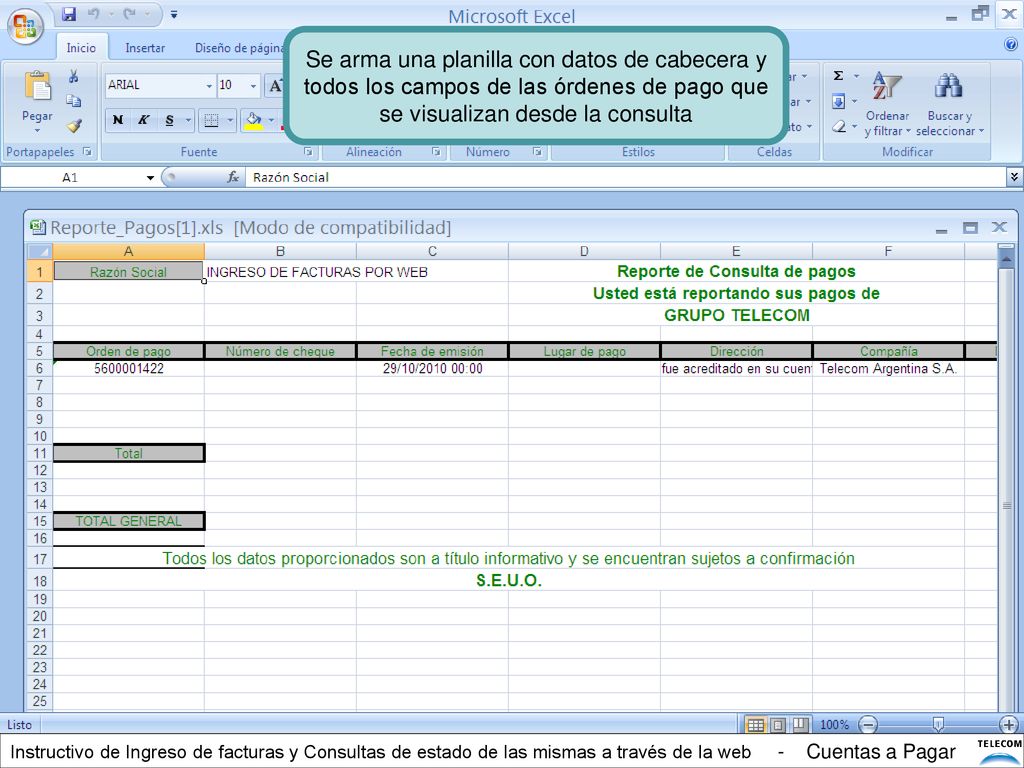Toggle underline formatting with the S button
The height and width of the screenshot is (768, 1024).
click(170, 120)
